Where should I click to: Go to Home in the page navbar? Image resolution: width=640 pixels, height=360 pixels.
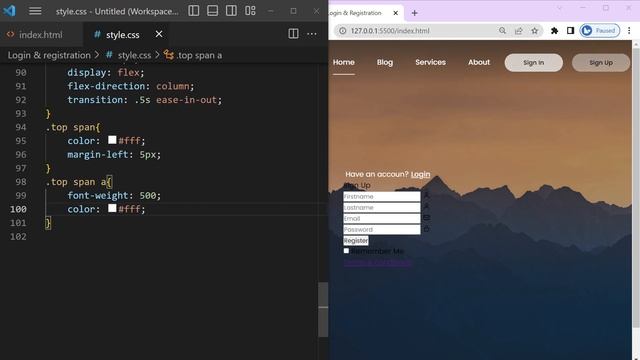[x=344, y=62]
